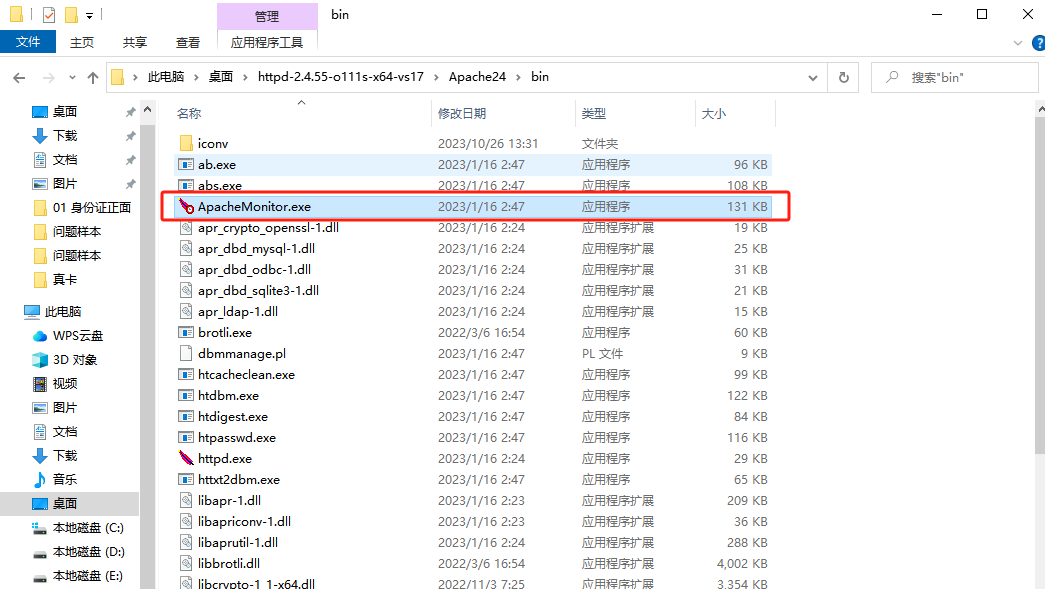The image size is (1045, 589).
Task: Open the 真卡 folder in sidebar
Action: [65, 280]
